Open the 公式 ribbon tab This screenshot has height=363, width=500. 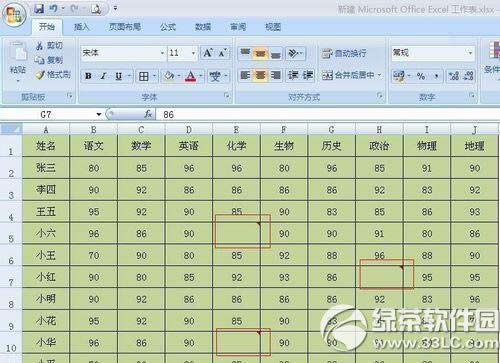pyautogui.click(x=168, y=27)
